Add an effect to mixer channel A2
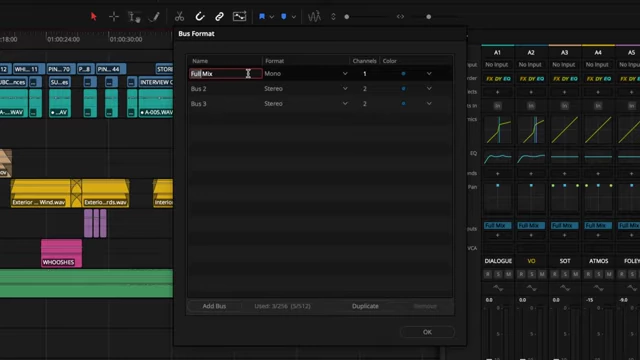Image resolution: width=640 pixels, height=360 pixels. pos(531,92)
